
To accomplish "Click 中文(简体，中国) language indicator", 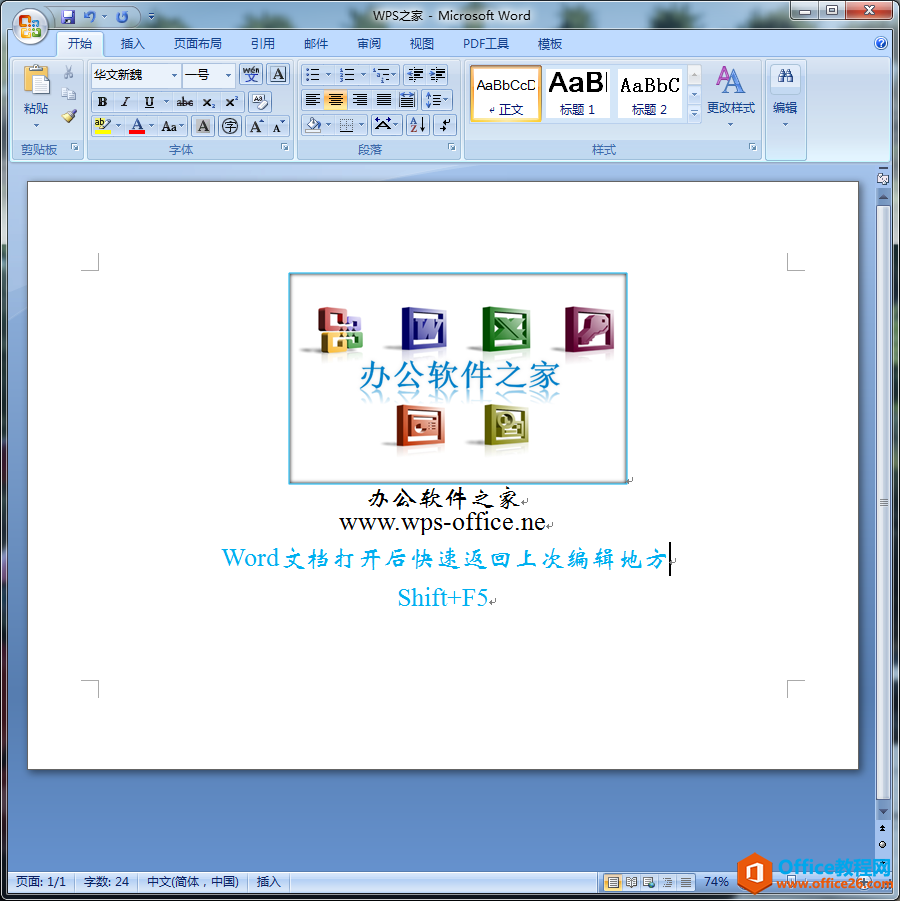I will click(x=193, y=881).
